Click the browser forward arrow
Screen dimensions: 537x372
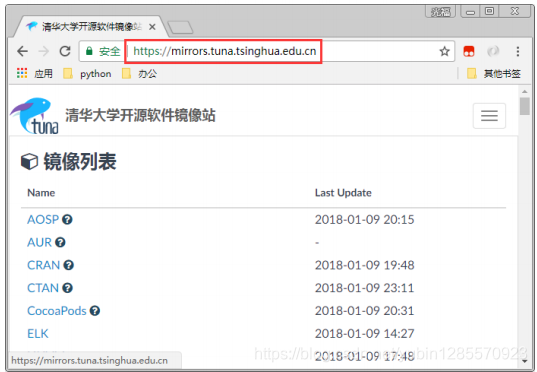coord(44,51)
